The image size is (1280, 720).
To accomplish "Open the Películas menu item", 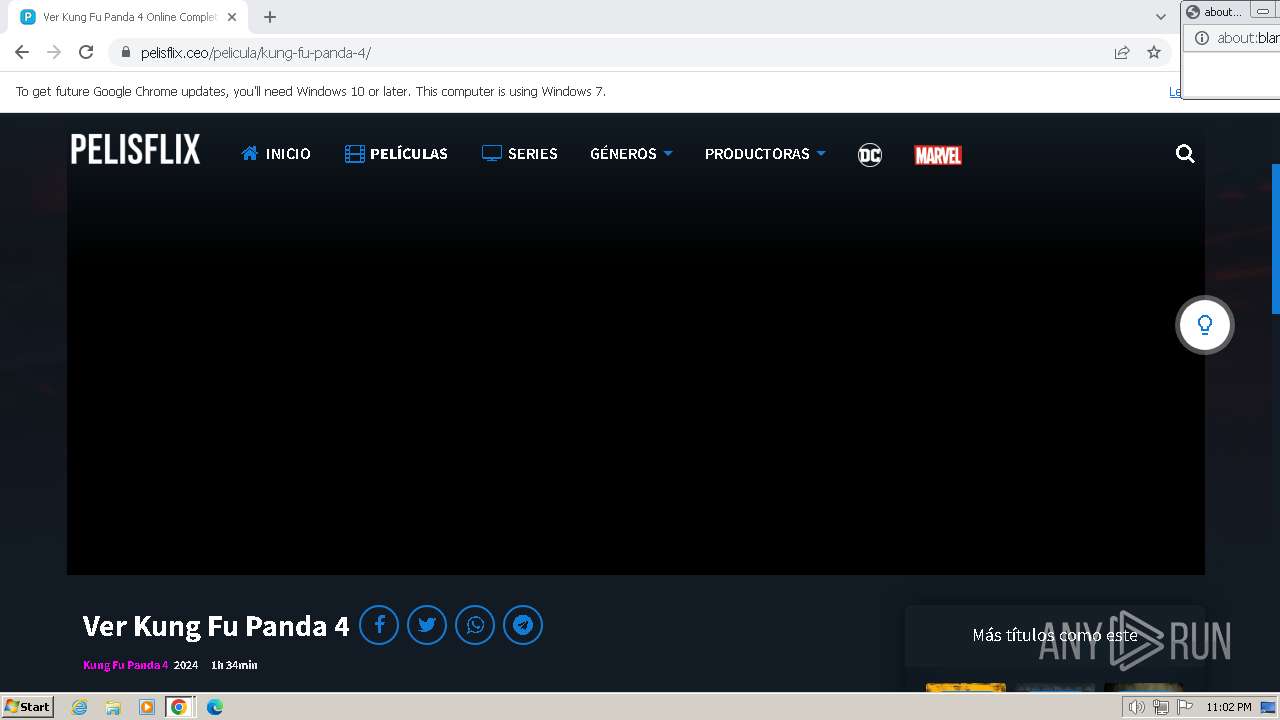I will coord(396,154).
